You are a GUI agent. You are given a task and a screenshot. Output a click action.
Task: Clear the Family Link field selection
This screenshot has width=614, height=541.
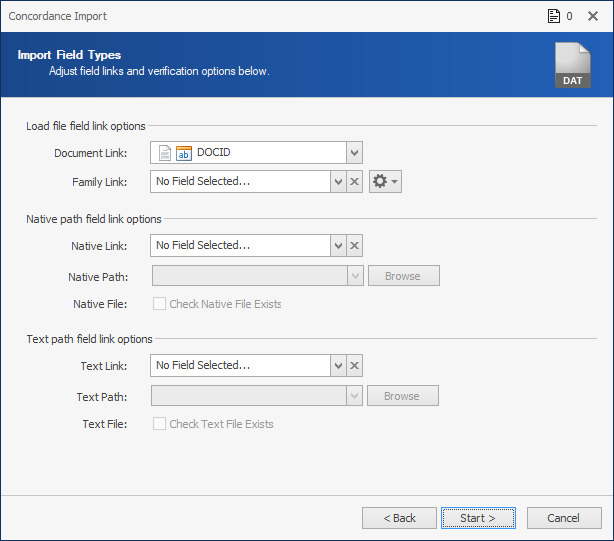pos(354,182)
